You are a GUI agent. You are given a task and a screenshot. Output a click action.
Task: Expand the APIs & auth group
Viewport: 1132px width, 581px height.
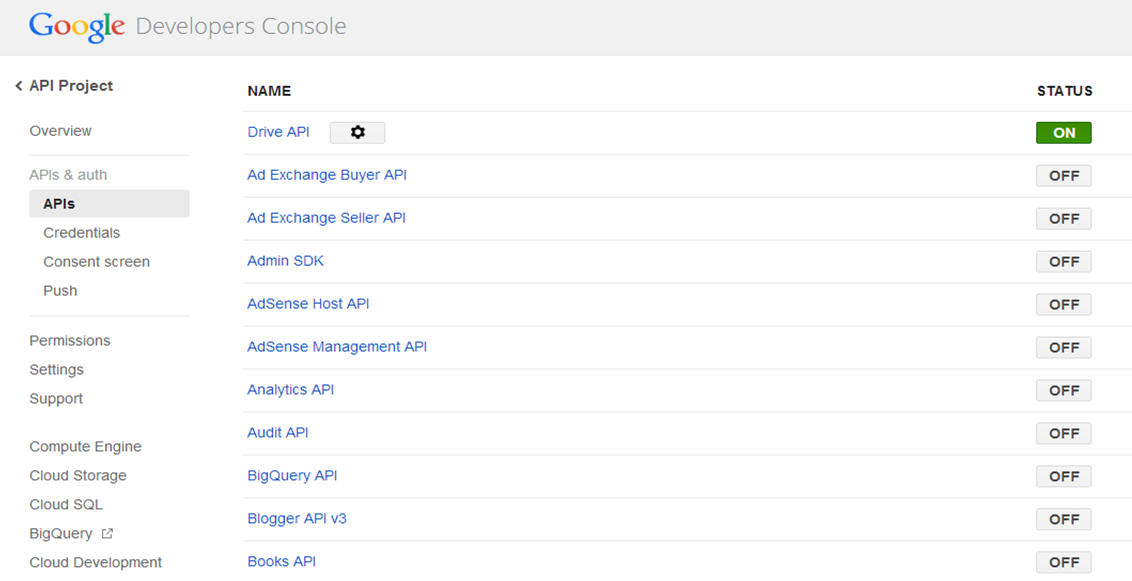click(68, 175)
